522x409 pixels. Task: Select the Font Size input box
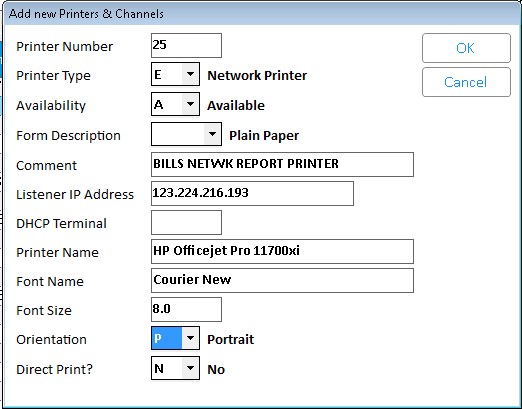click(x=186, y=309)
